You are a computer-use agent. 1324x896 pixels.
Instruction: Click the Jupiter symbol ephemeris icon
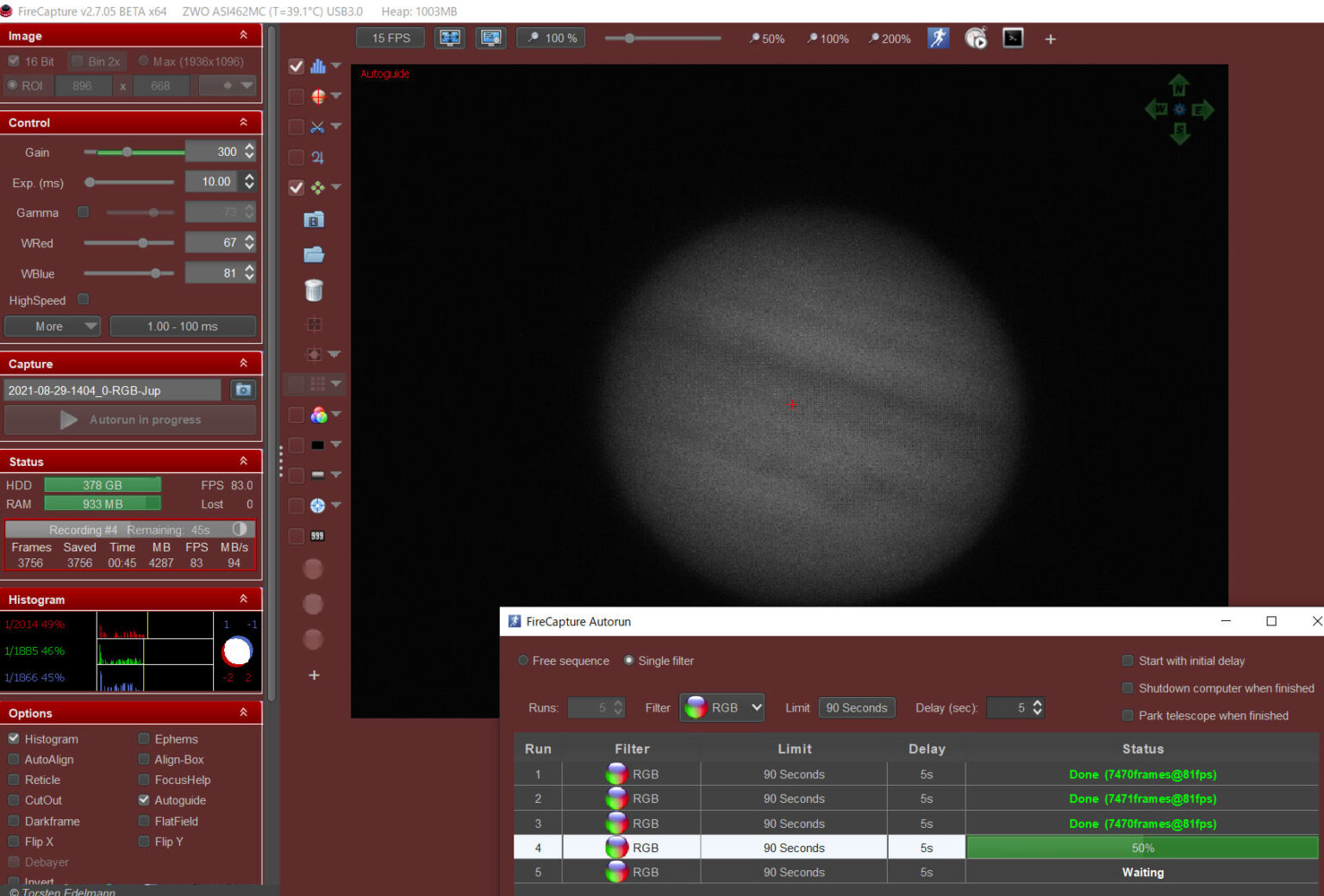pos(317,158)
